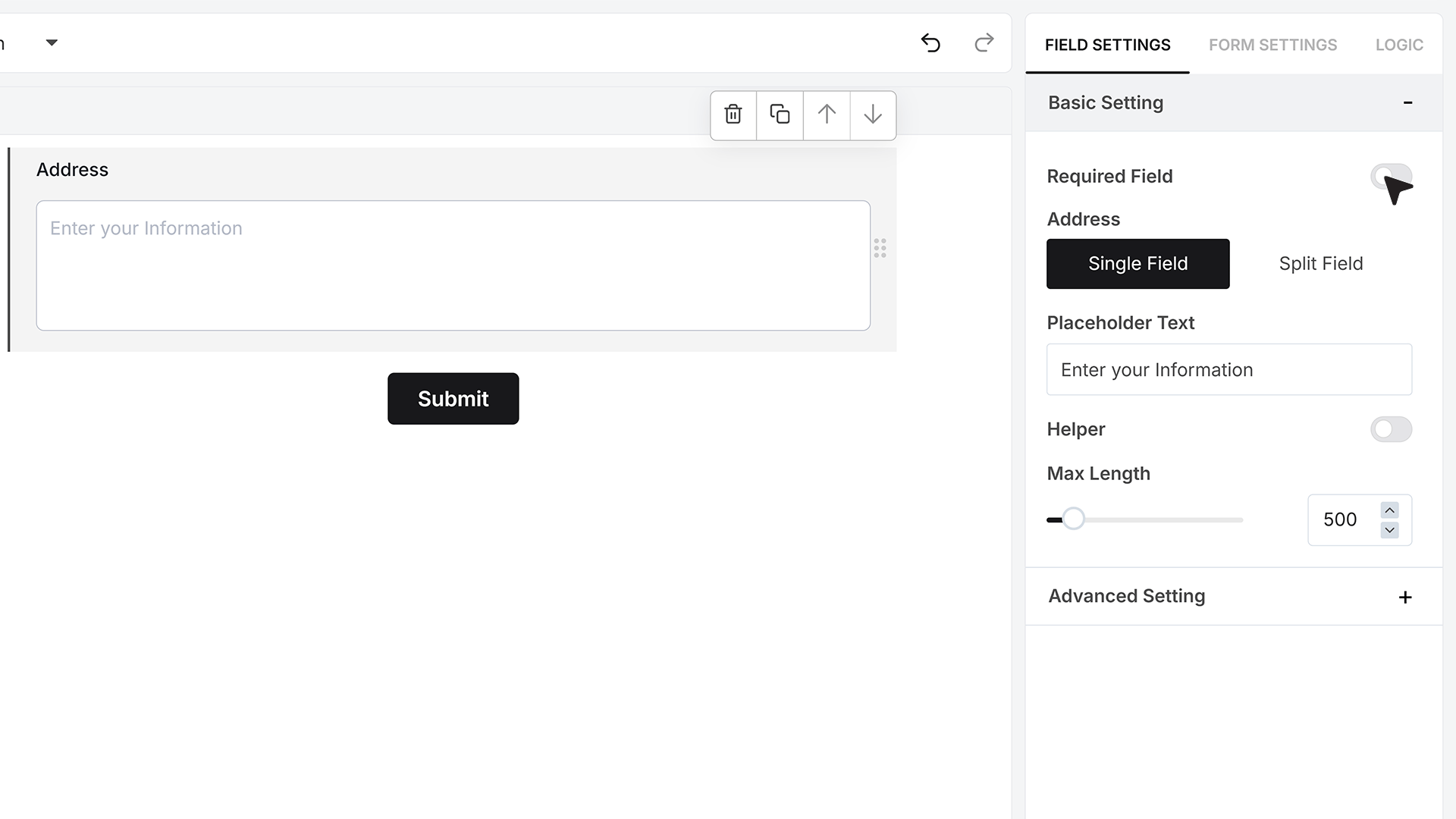Click the Submit button
1456x819 pixels.
(x=453, y=399)
